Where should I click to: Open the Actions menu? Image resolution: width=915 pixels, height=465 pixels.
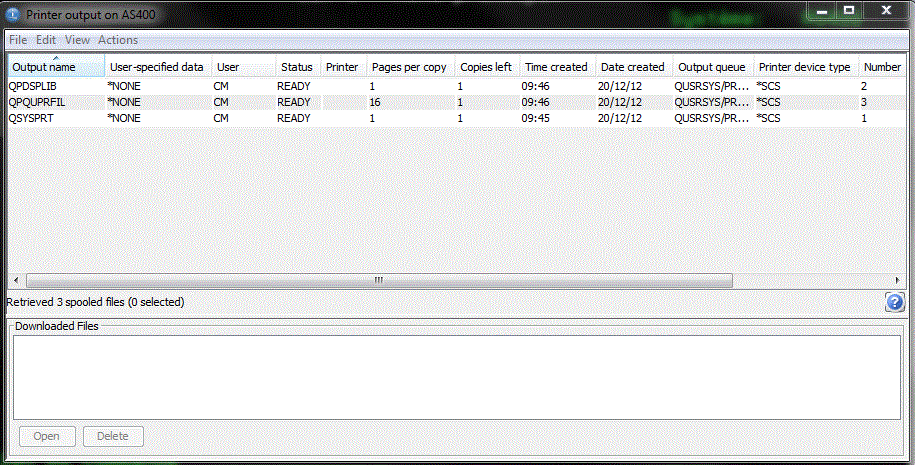(118, 40)
